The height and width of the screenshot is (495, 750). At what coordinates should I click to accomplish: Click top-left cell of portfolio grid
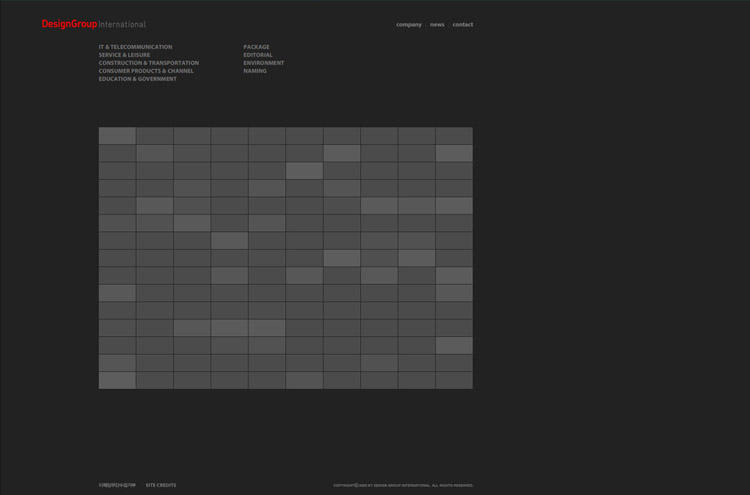point(117,136)
